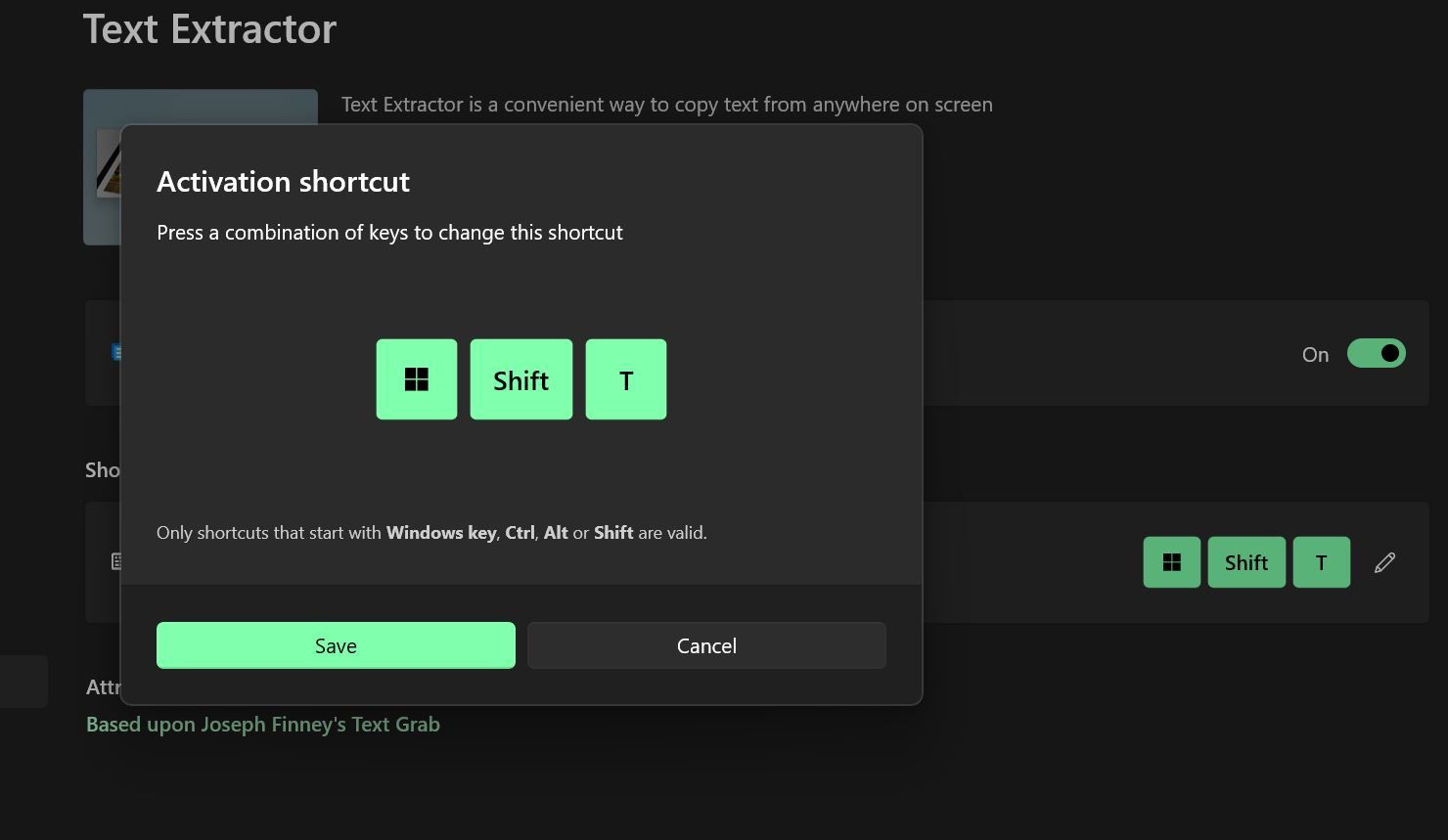
Task: Click the left sidebar item at the screen edge
Action: coord(23,681)
